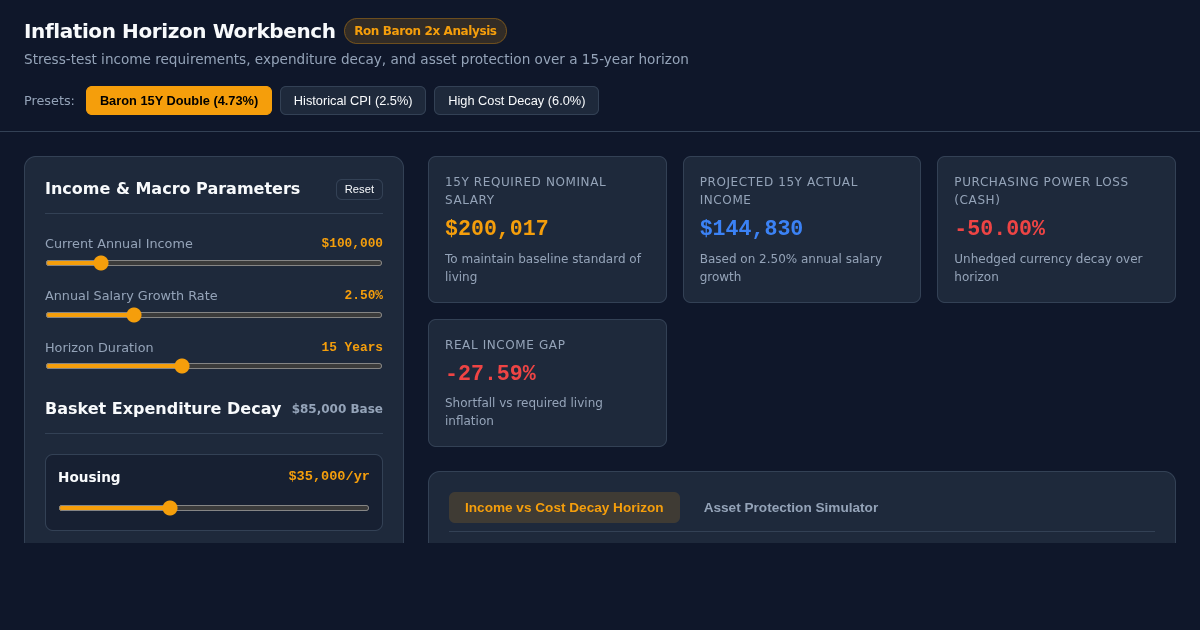Click the 'Based on 2.50% annual salary growth' text
The height and width of the screenshot is (630, 1200).
pos(791,268)
